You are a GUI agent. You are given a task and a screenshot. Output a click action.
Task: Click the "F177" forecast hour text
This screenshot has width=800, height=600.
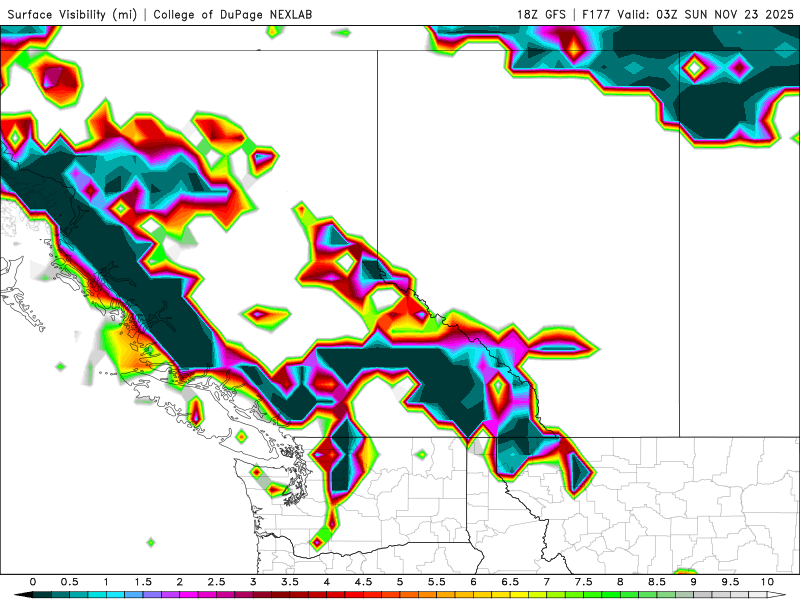pos(596,14)
